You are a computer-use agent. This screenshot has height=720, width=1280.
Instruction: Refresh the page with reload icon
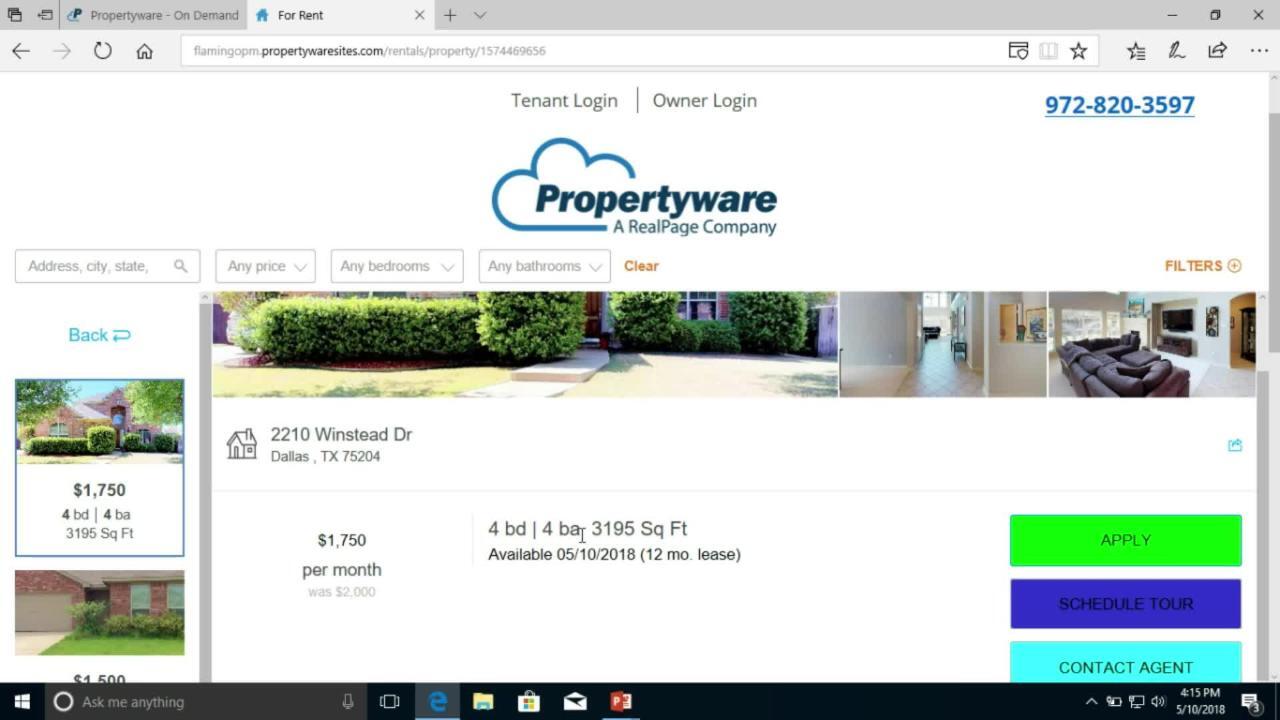(x=103, y=51)
